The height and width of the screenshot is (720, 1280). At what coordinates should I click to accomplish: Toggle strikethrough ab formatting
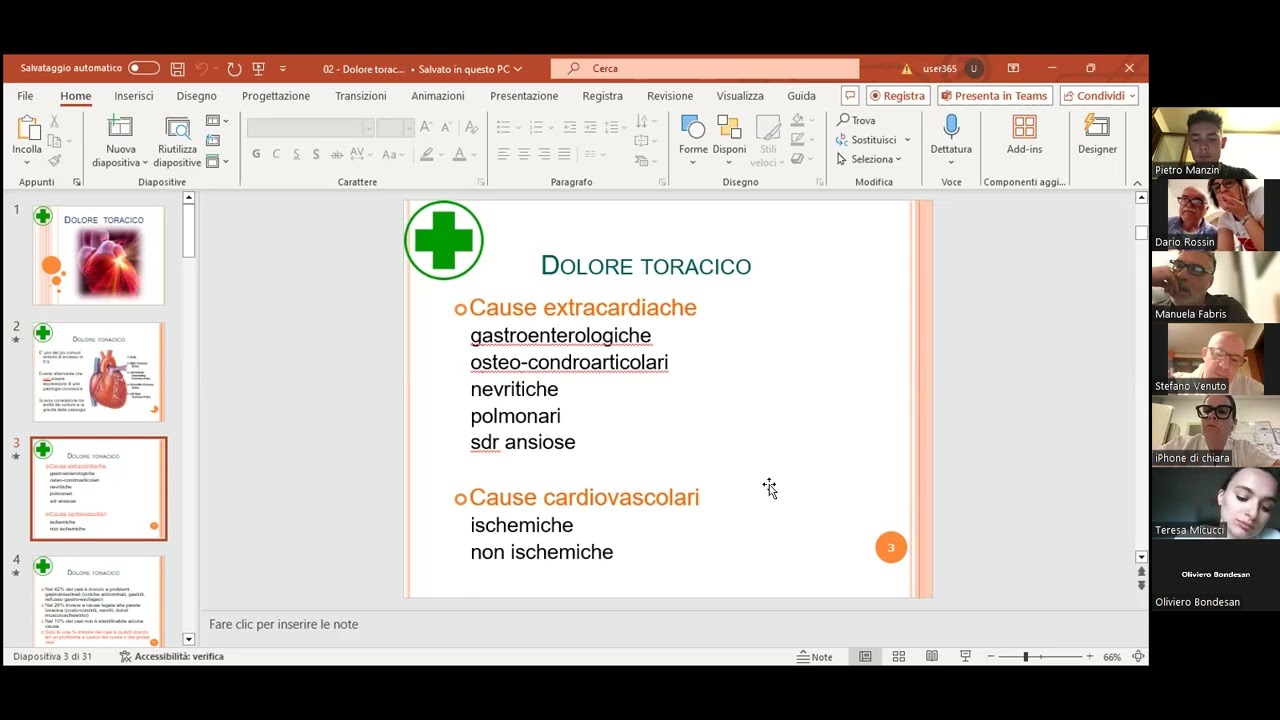click(x=337, y=154)
